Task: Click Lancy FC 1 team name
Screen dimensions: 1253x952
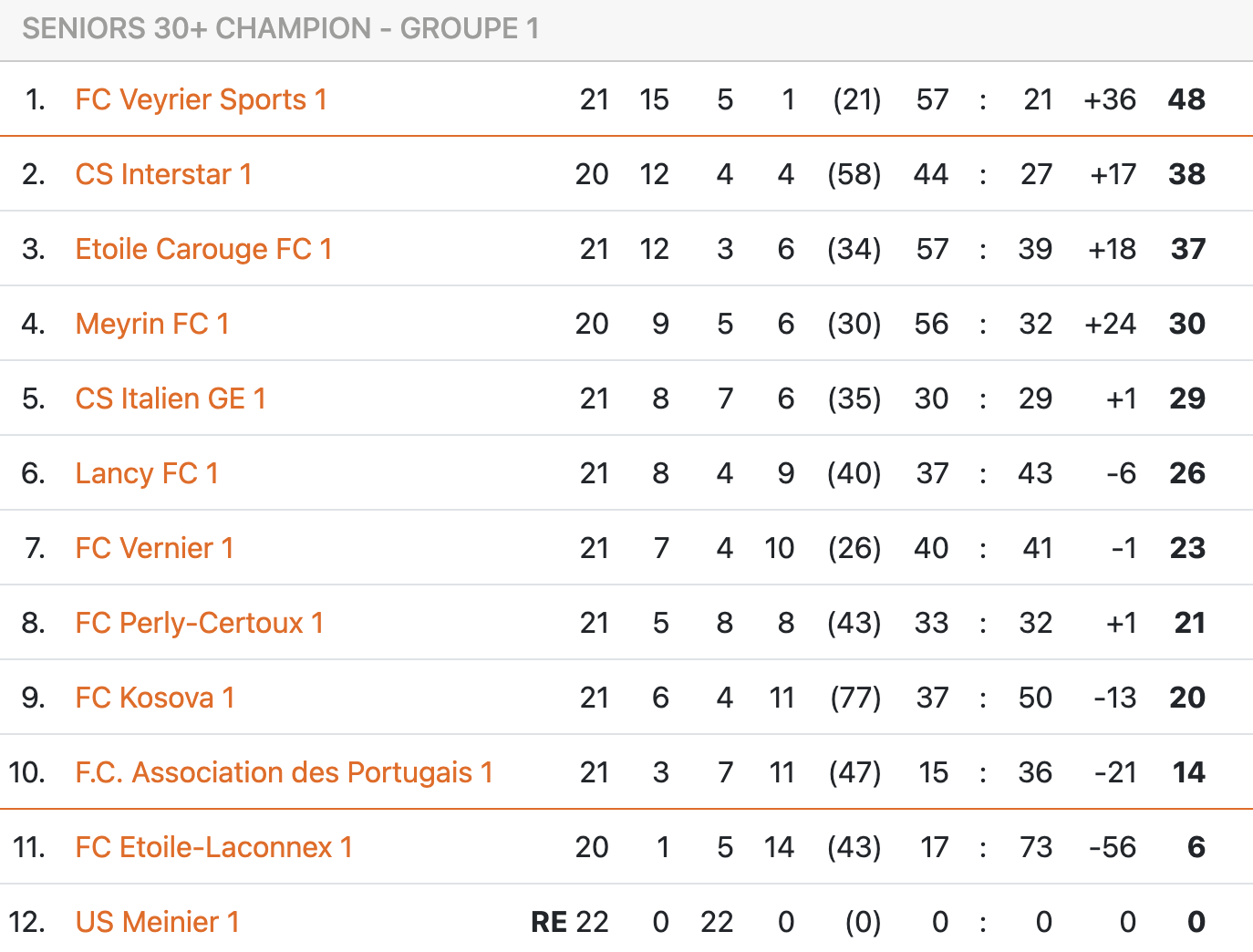Action: [147, 473]
